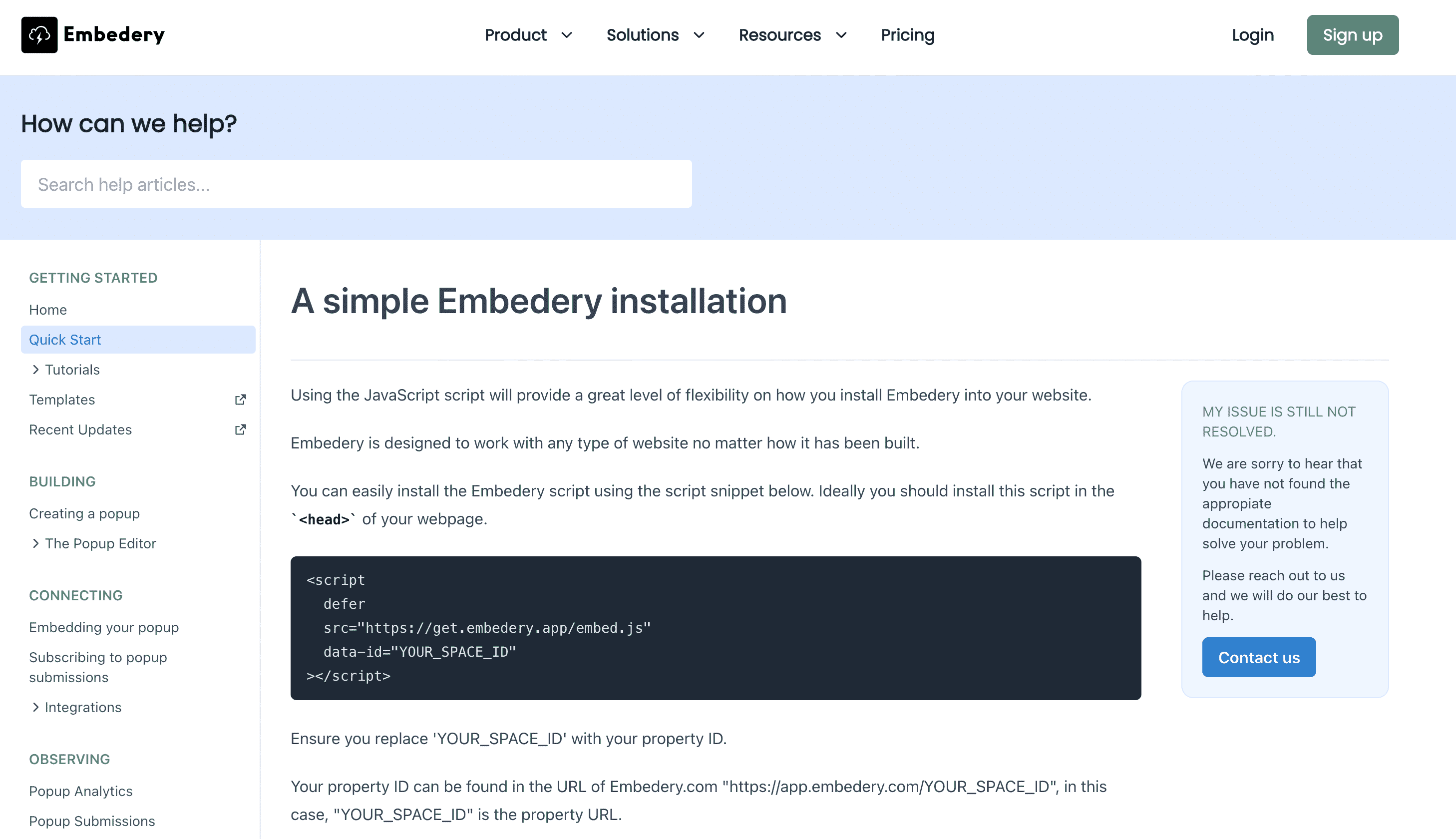The image size is (1456, 839).
Task: Click the external link icon beside Recent Updates
Action: pyautogui.click(x=241, y=430)
